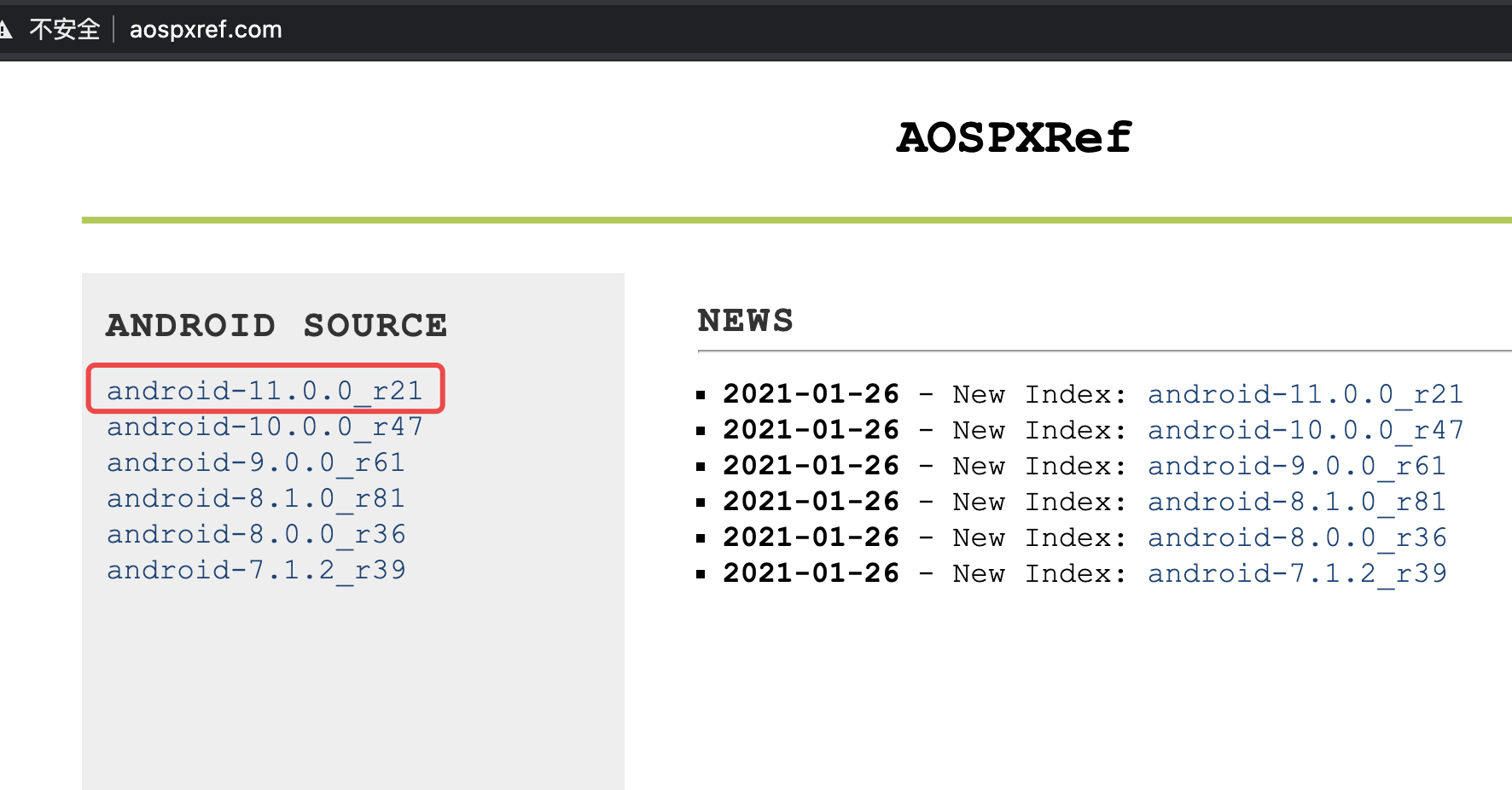Open the android-8.1.0_r81 source link

(x=255, y=498)
